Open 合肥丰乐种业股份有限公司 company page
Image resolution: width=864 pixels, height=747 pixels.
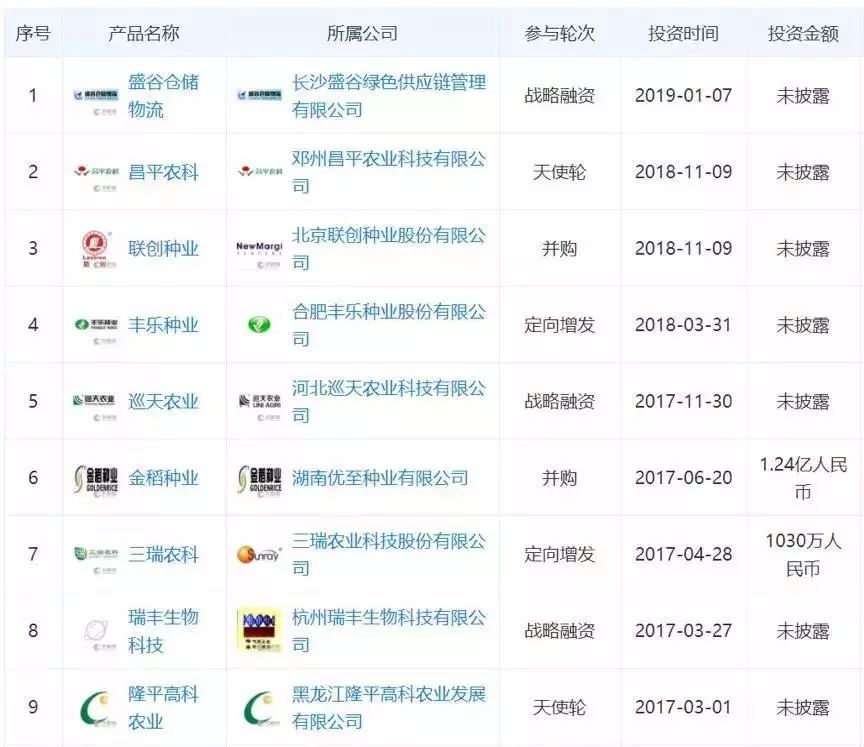click(388, 325)
